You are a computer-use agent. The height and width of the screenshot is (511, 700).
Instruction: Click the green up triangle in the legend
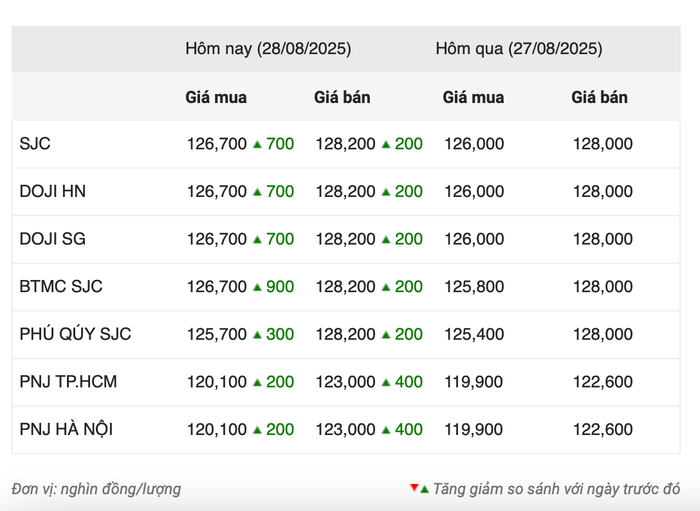coord(424,489)
